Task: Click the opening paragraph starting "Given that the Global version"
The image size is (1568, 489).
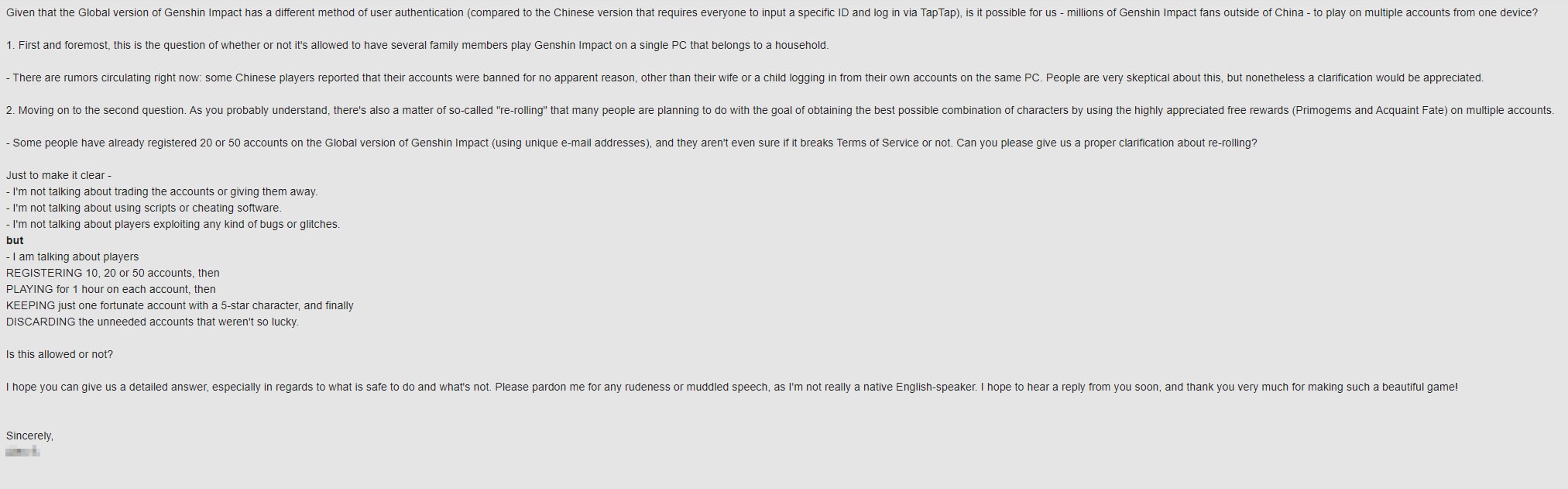Action: pos(772,12)
